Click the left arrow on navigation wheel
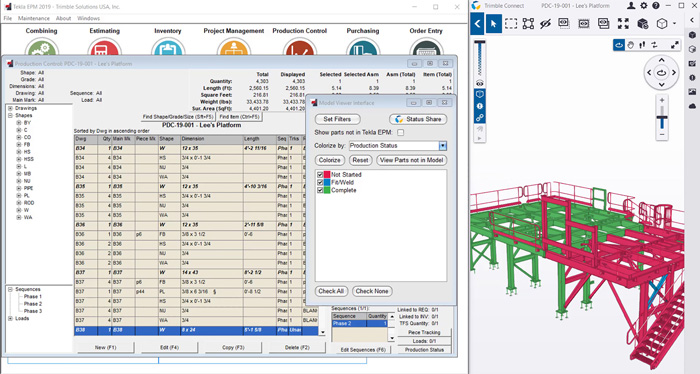This screenshot has height=374, width=700. click(x=650, y=72)
